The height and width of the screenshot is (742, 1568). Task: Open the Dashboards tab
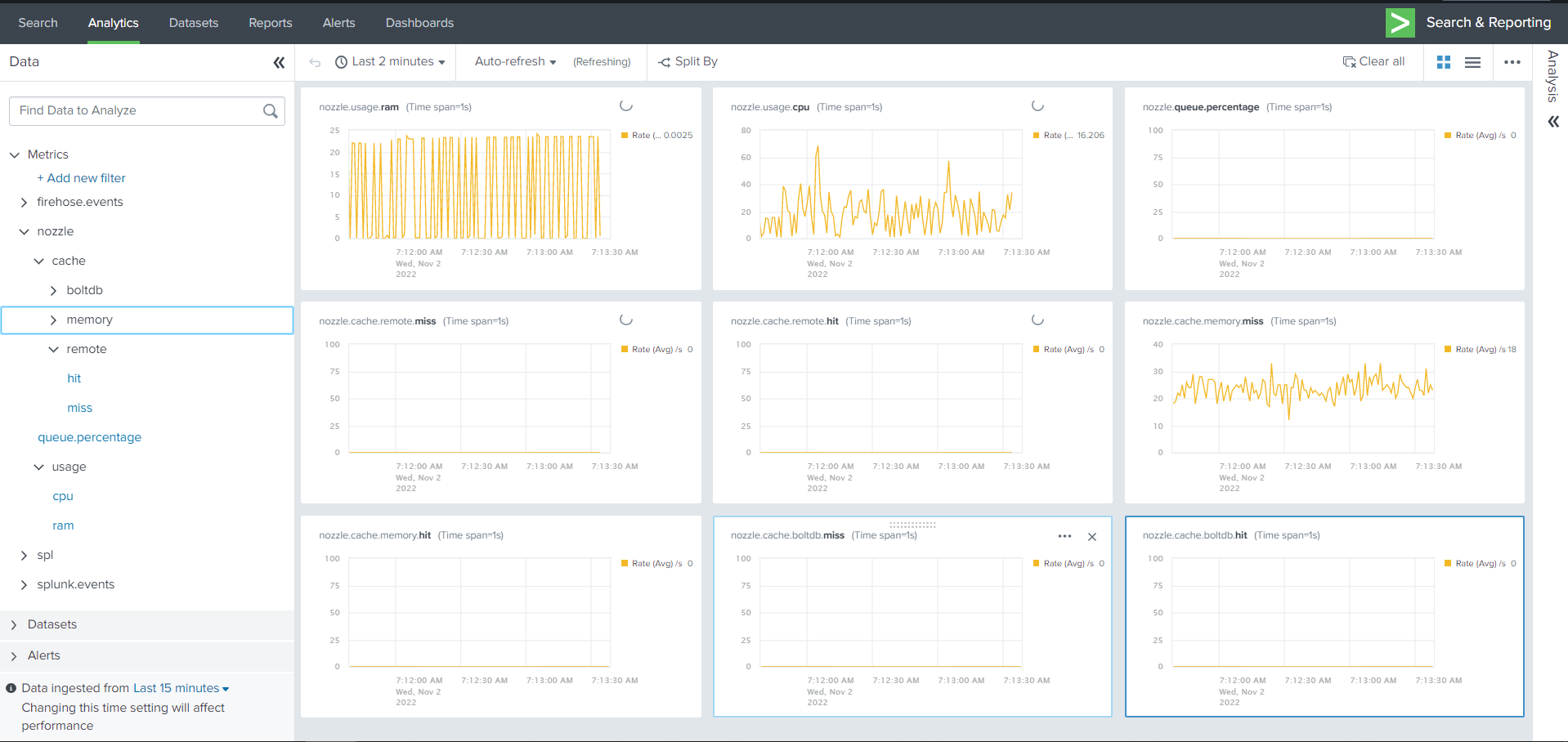click(419, 23)
